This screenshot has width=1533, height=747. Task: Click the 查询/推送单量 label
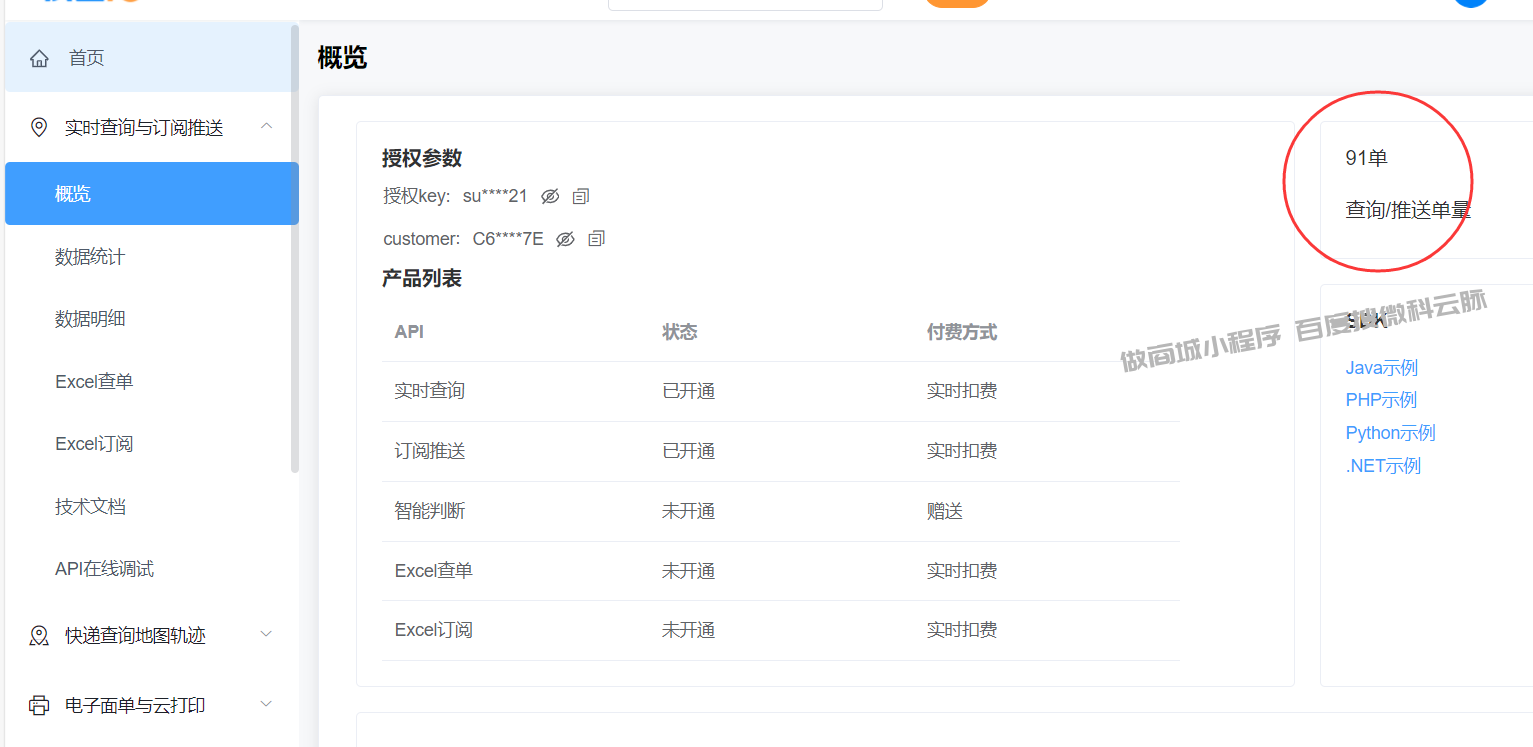coord(1408,210)
